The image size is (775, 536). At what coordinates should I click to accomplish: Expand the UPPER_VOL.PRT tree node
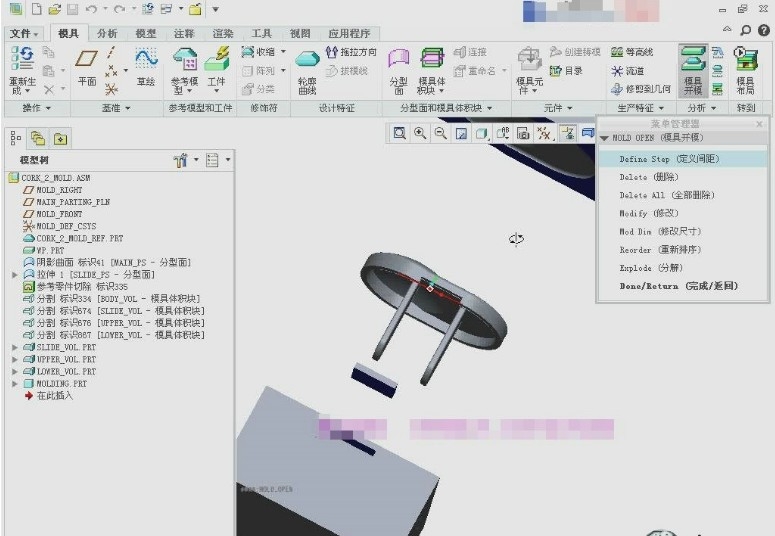point(15,359)
